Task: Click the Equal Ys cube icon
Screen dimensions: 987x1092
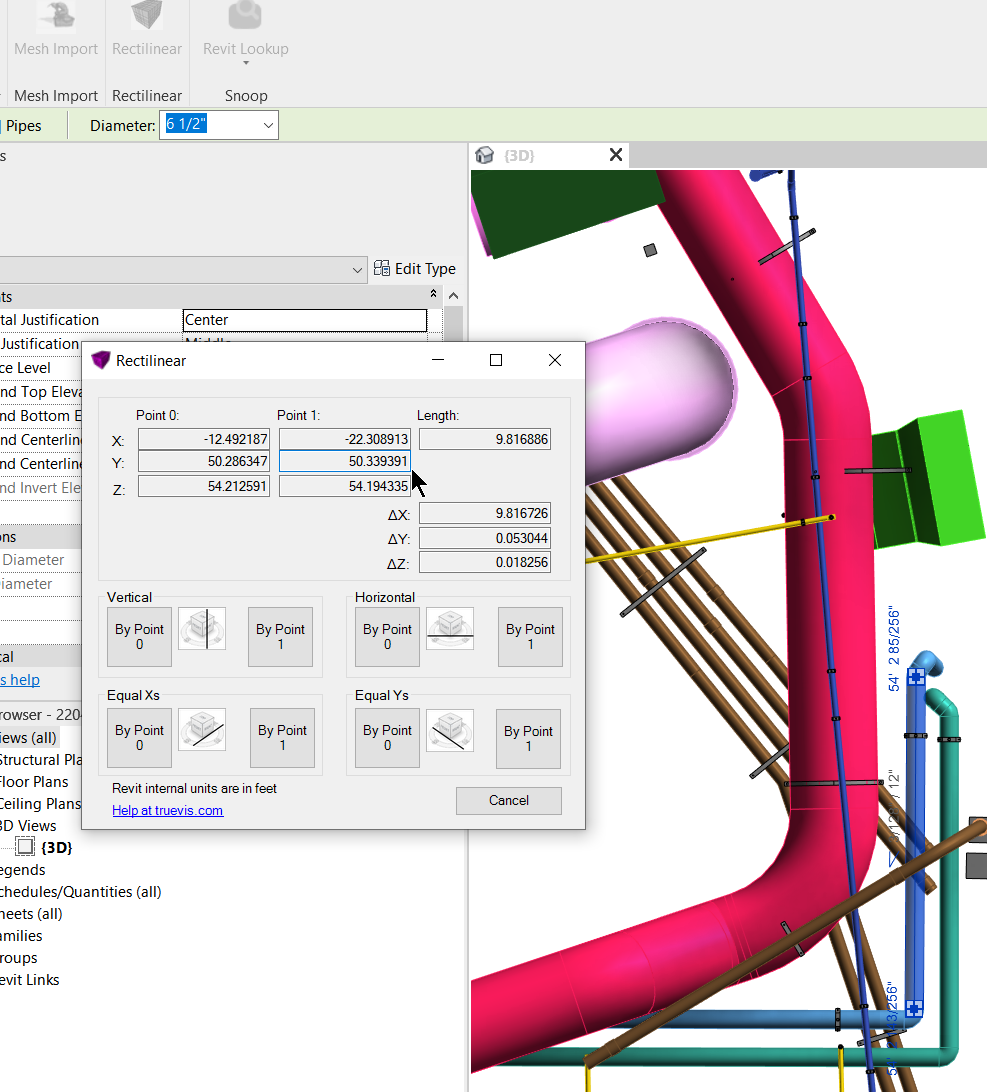Action: click(x=451, y=731)
